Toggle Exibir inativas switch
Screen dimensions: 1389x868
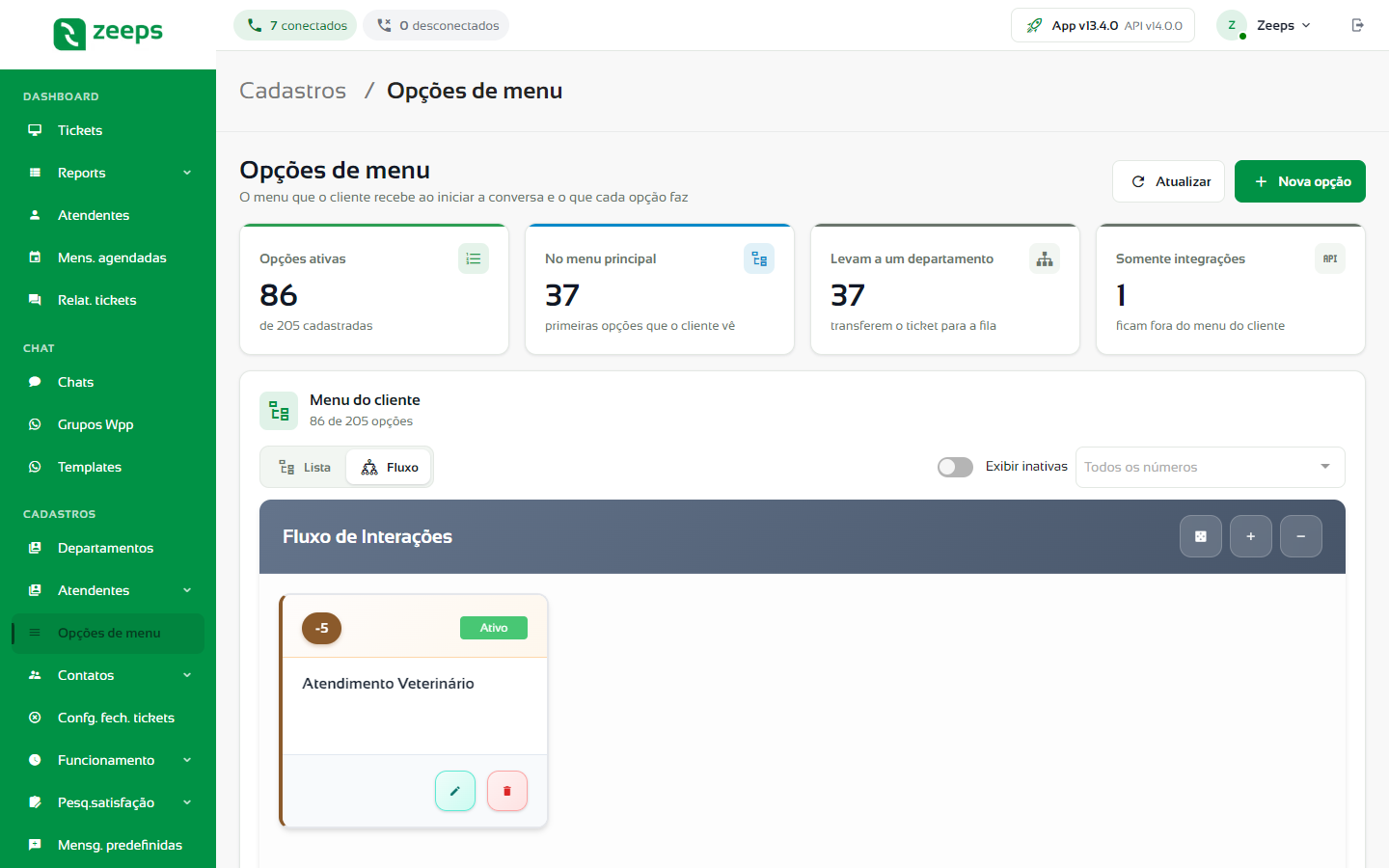click(955, 467)
